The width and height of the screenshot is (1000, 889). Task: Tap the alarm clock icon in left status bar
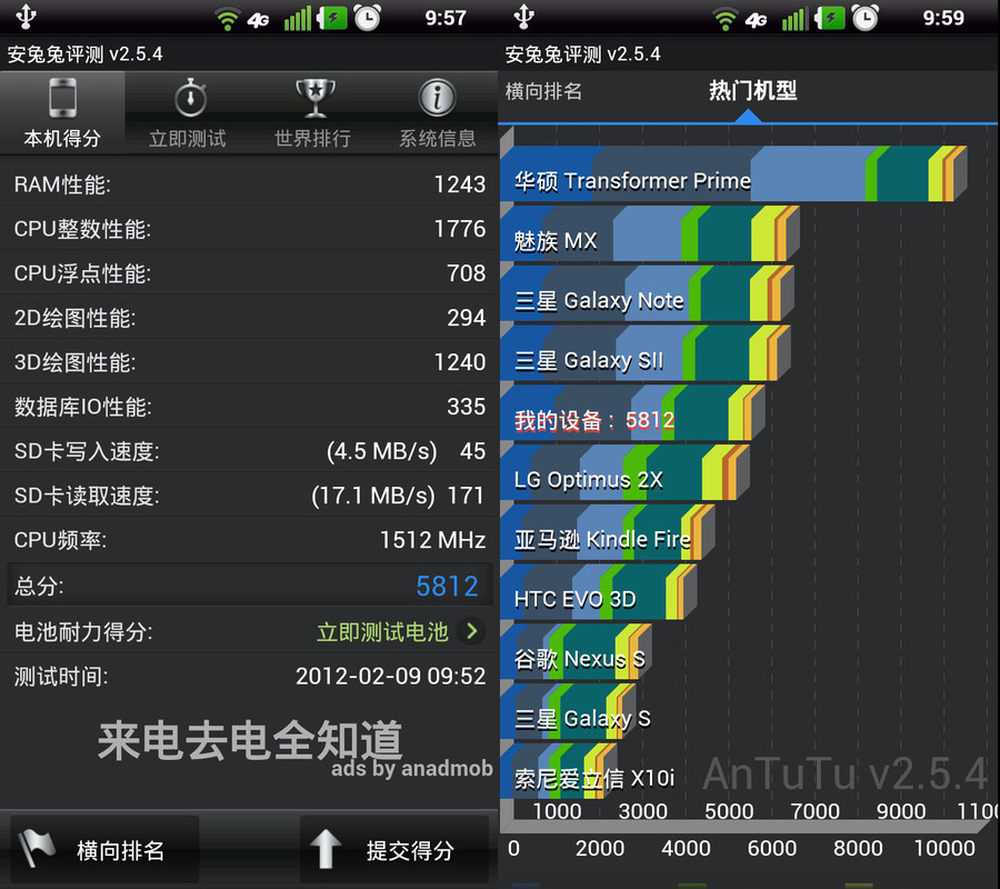click(368, 17)
